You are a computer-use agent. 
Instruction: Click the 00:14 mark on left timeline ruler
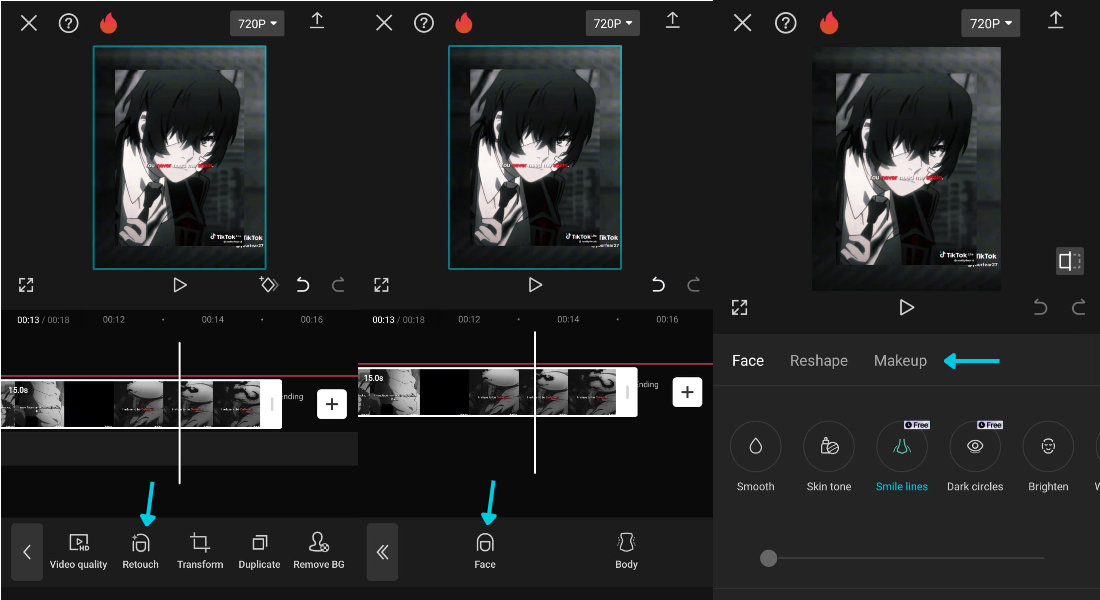click(213, 319)
